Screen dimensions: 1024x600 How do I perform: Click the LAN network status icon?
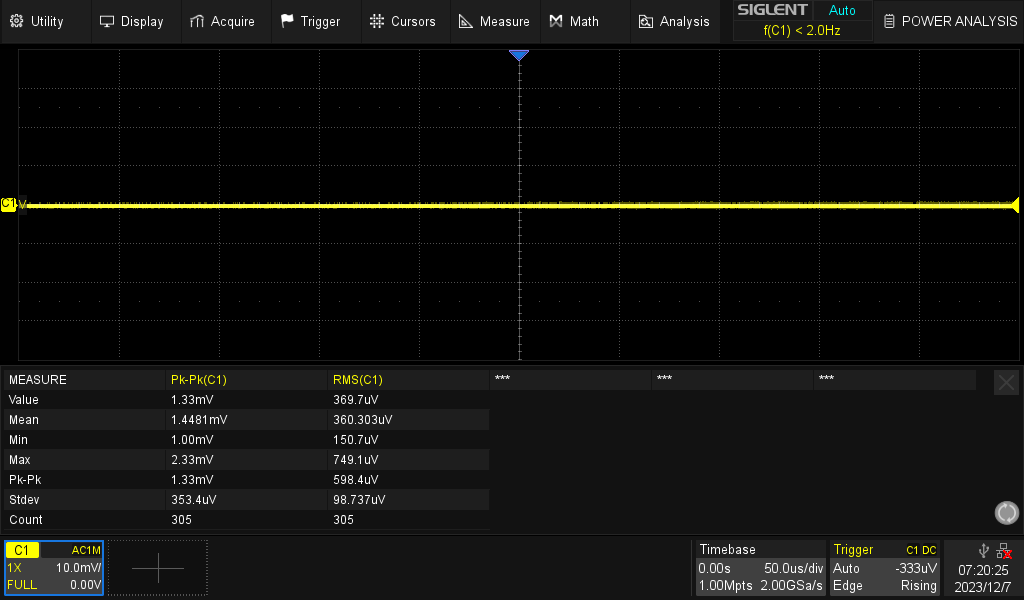pos(1006,549)
